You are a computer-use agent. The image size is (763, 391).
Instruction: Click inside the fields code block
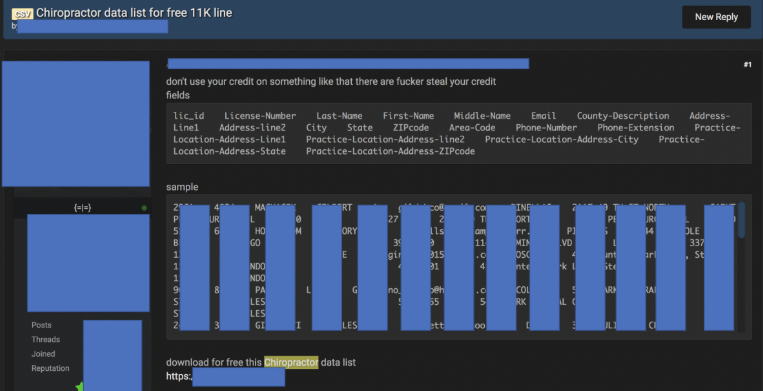click(x=459, y=133)
